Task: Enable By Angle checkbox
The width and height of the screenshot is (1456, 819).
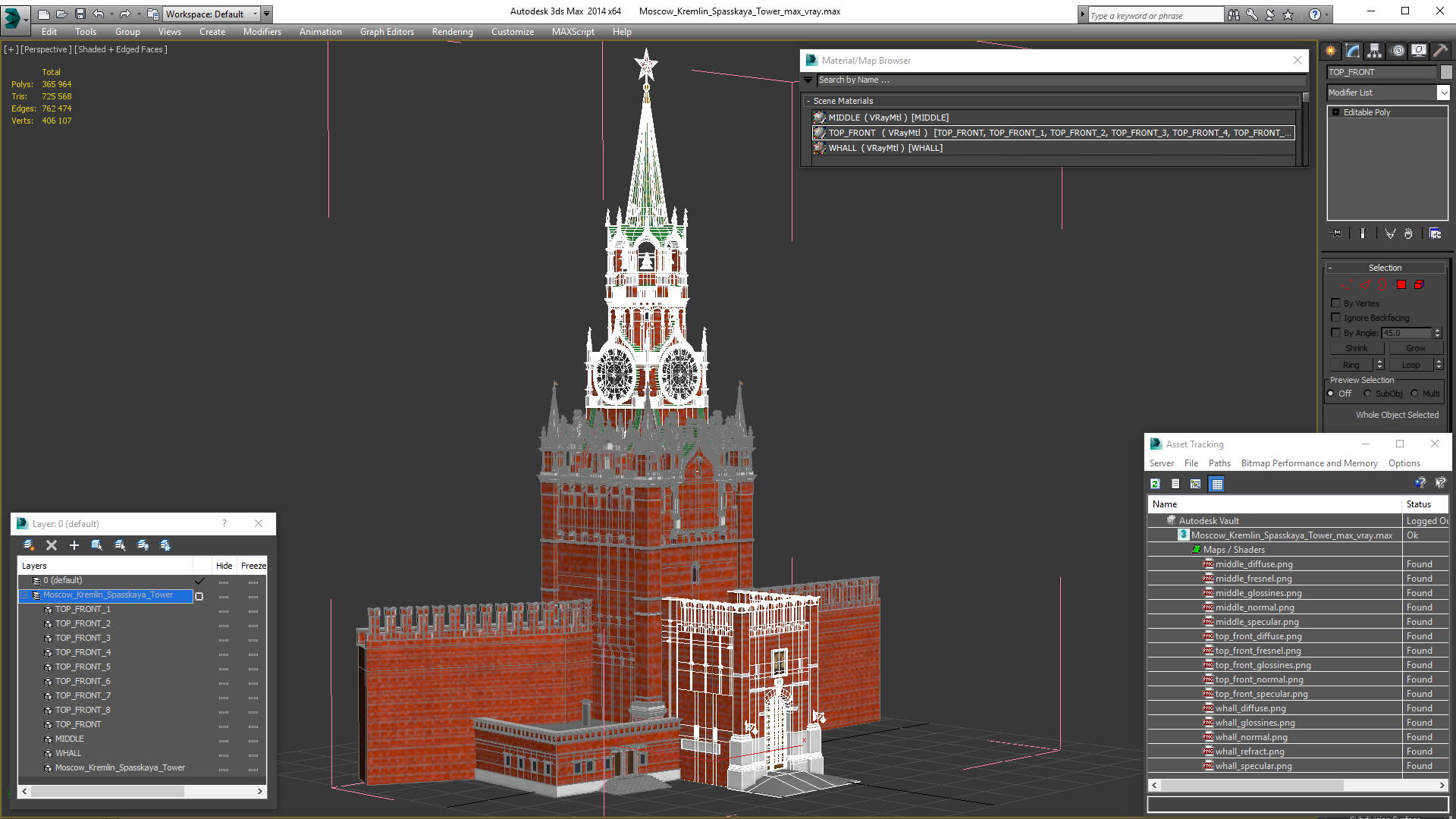Action: click(x=1336, y=333)
